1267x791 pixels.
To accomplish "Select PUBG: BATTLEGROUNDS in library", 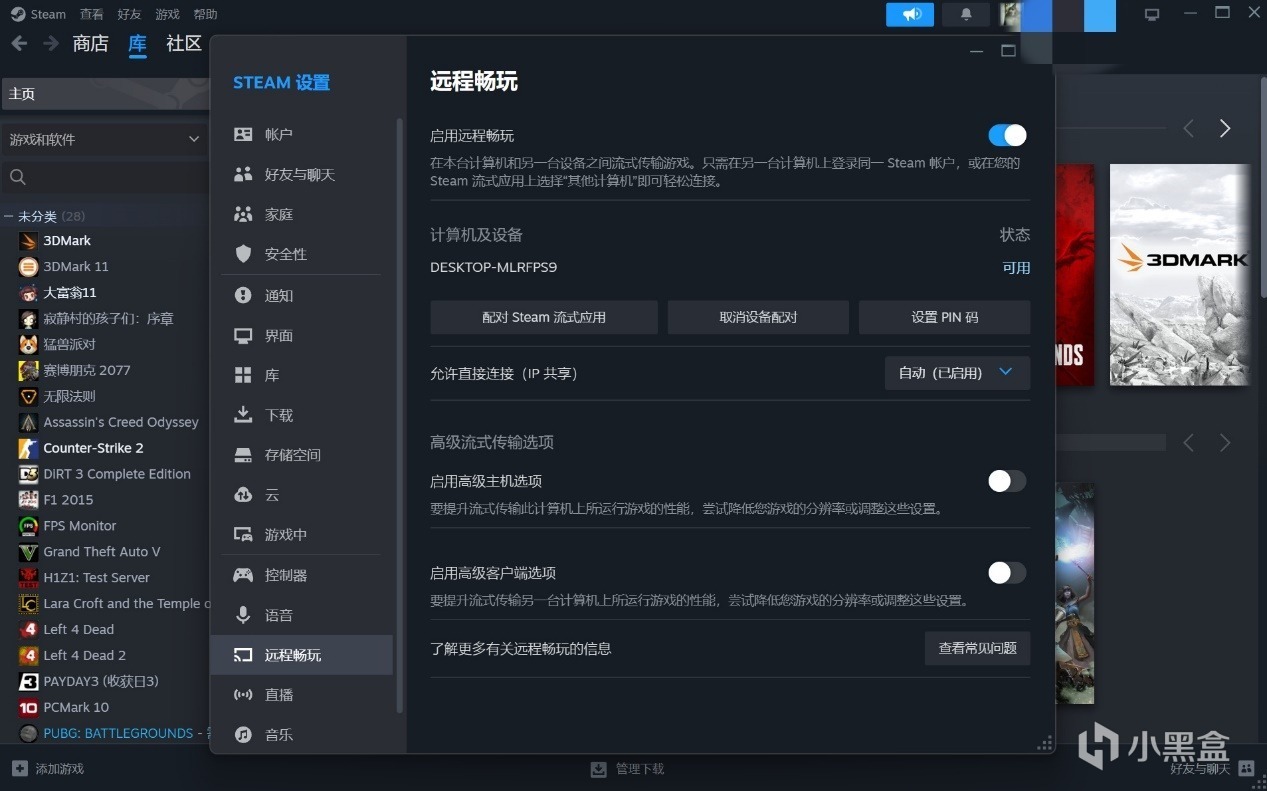I will pos(118,733).
